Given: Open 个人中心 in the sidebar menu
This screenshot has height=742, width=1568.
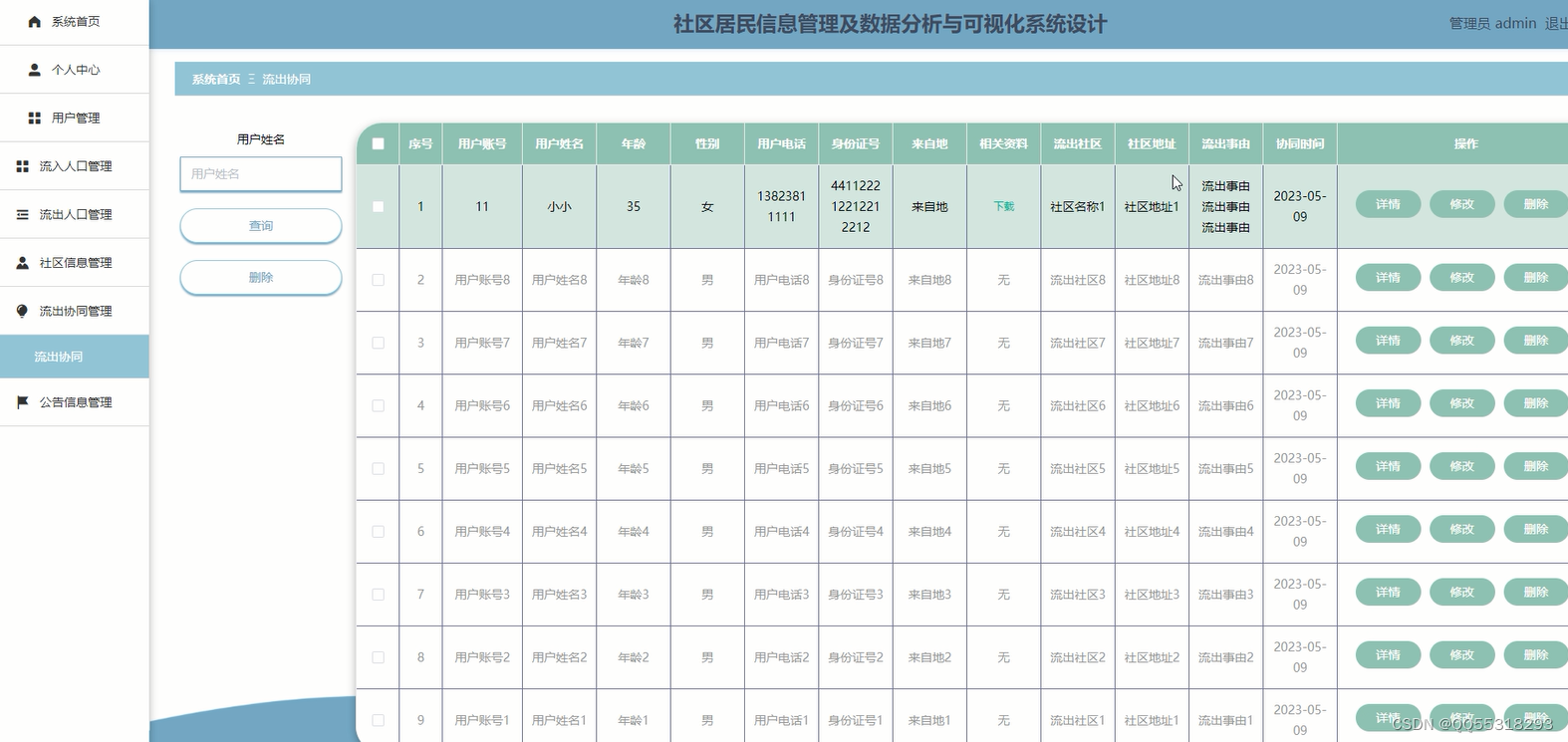Looking at the screenshot, I should (75, 70).
